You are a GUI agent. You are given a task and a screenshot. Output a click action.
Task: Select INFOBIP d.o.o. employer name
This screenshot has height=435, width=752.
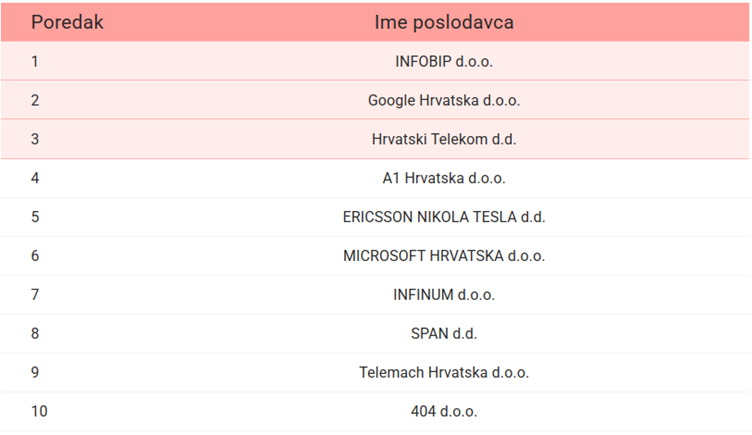444,61
